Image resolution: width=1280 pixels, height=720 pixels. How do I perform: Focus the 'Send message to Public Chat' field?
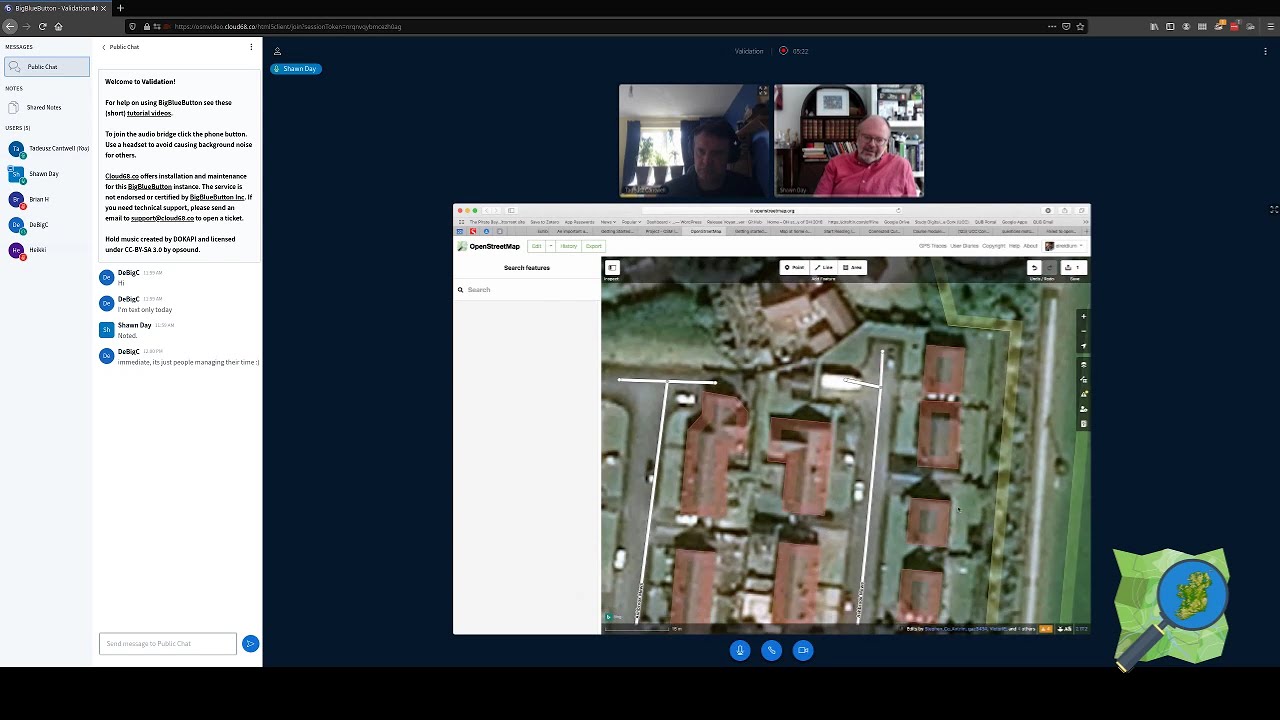pyautogui.click(x=168, y=644)
